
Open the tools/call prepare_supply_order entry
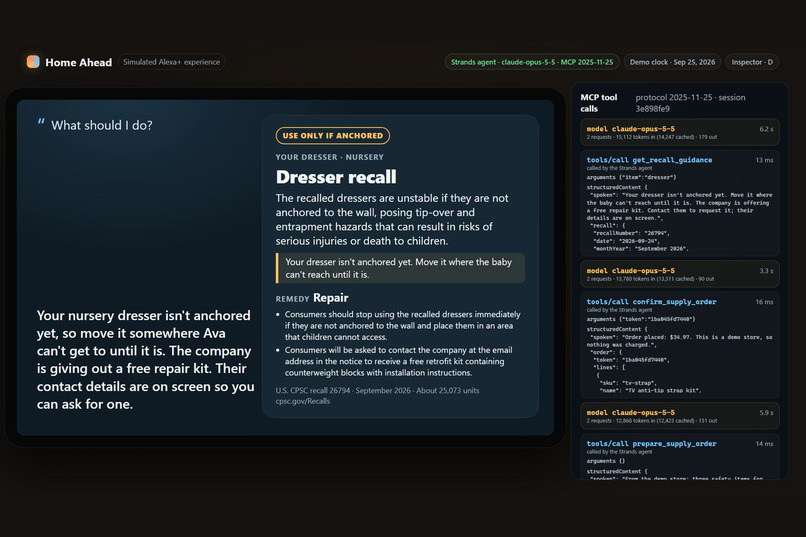tap(680, 457)
